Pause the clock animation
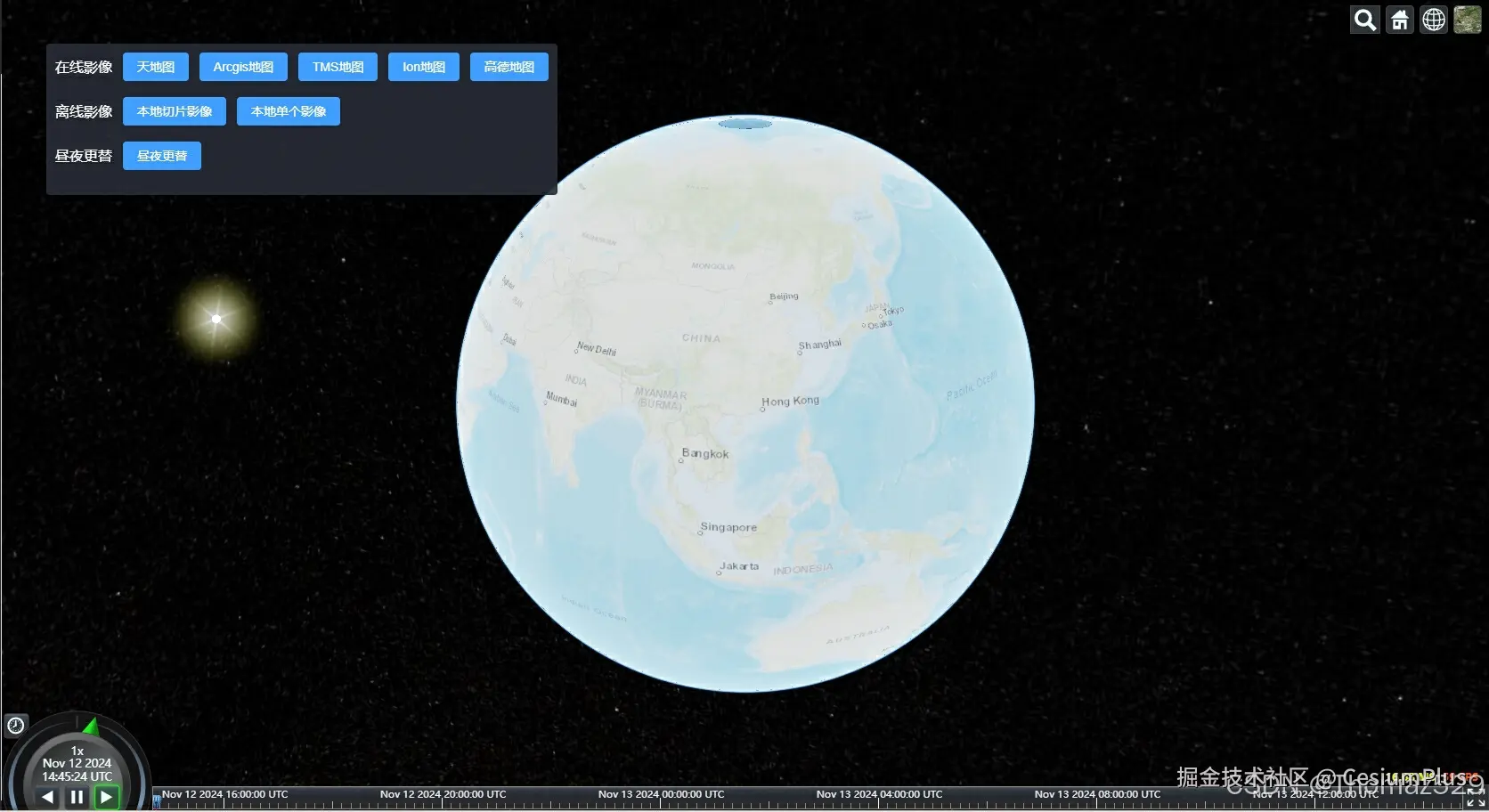The width and height of the screenshot is (1489, 812). [x=77, y=797]
